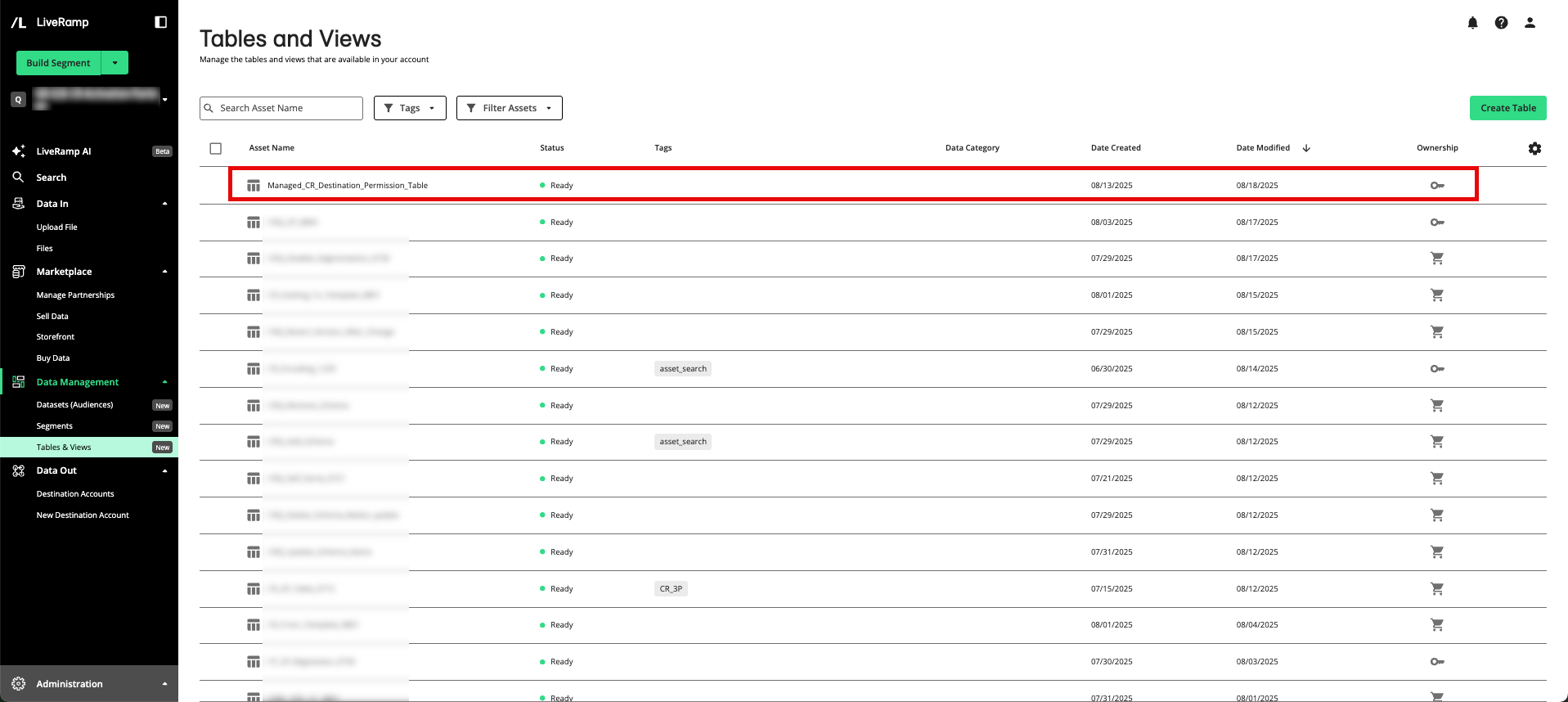Click the notifications bell icon

pyautogui.click(x=1472, y=23)
